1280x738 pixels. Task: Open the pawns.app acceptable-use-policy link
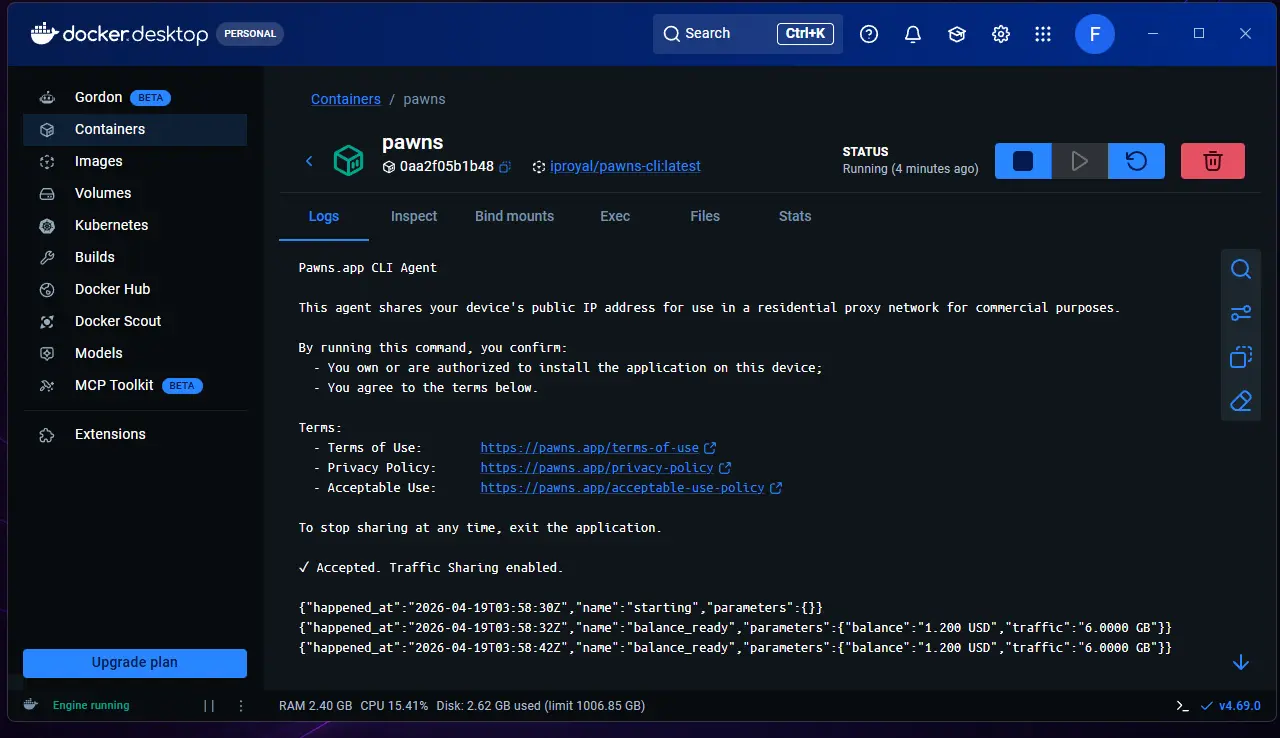[x=622, y=488]
